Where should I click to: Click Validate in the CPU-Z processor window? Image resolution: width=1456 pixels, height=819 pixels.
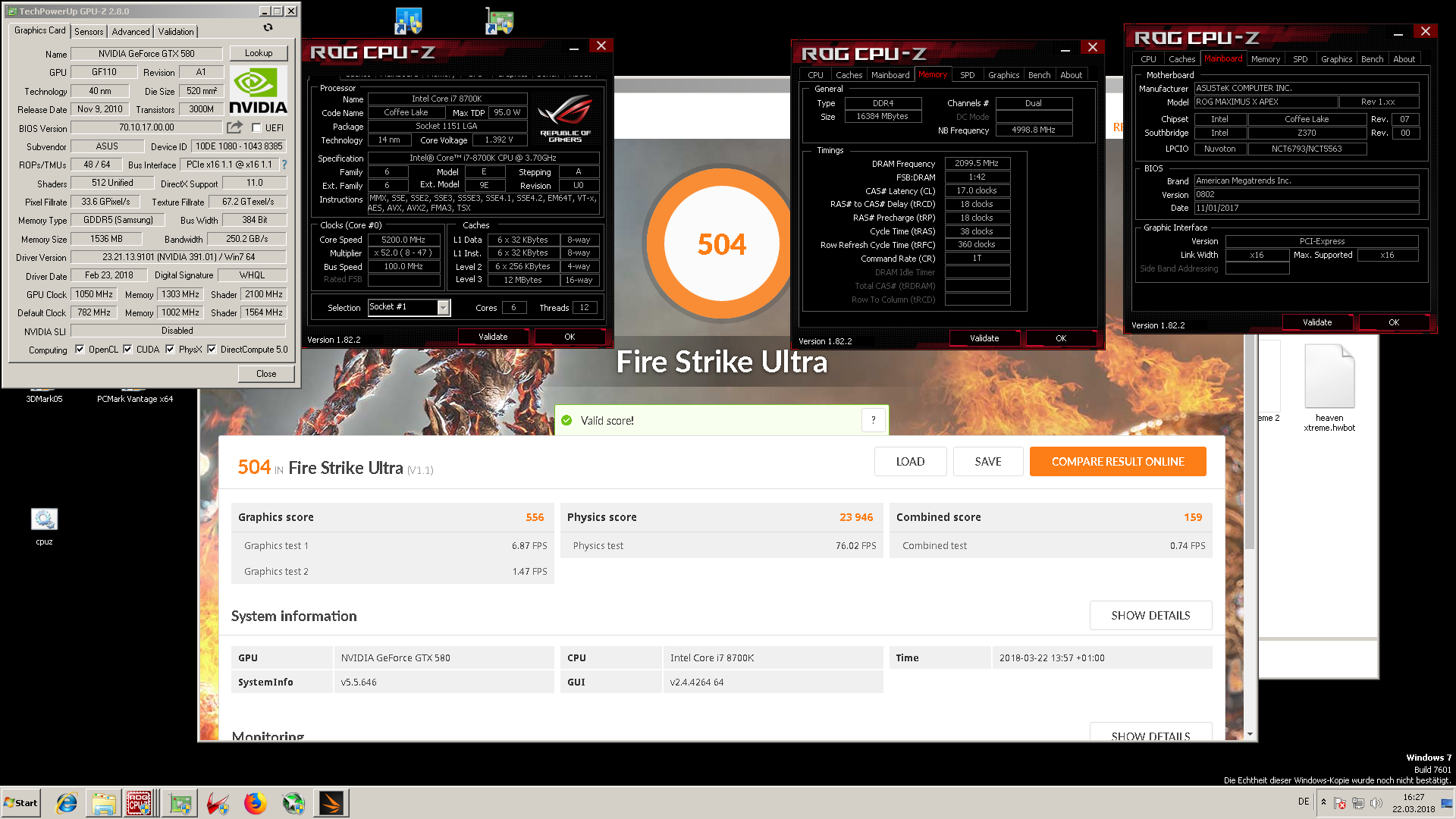pos(493,337)
